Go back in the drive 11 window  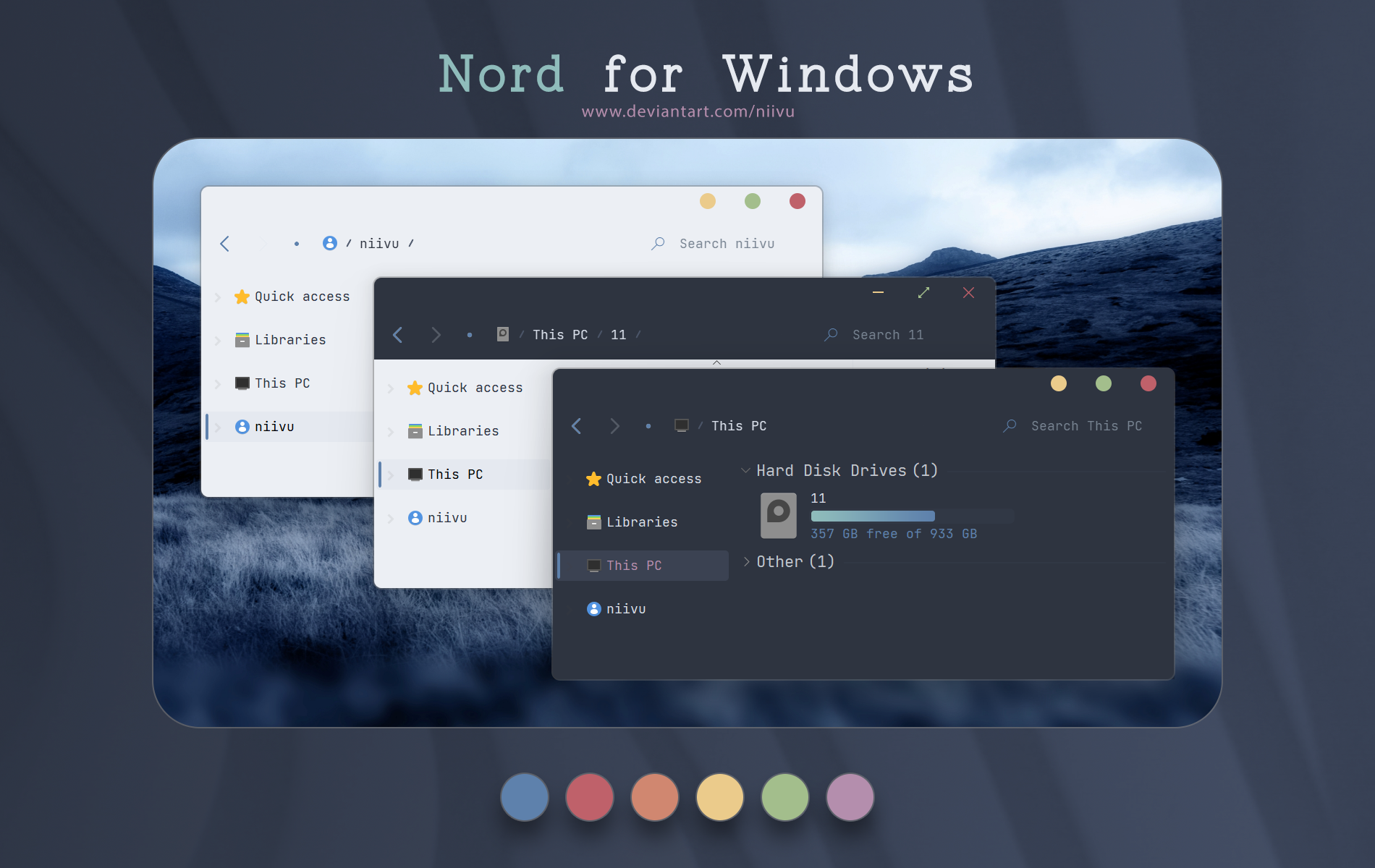click(x=397, y=335)
